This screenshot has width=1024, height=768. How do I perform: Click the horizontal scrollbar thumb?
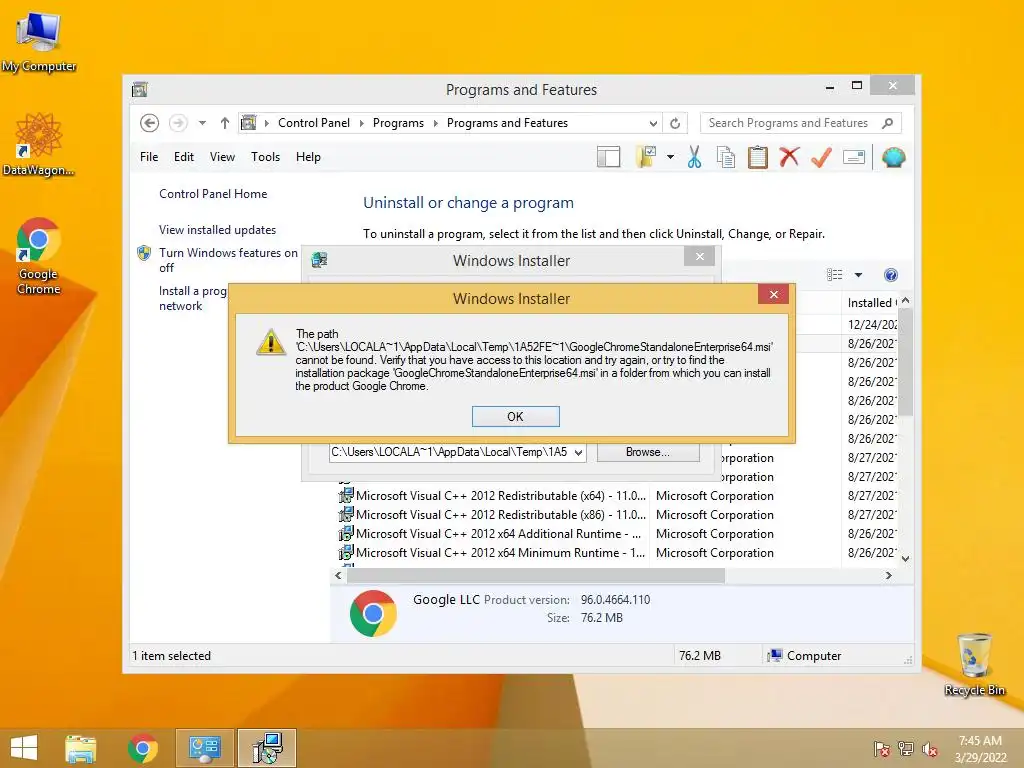pos(536,575)
